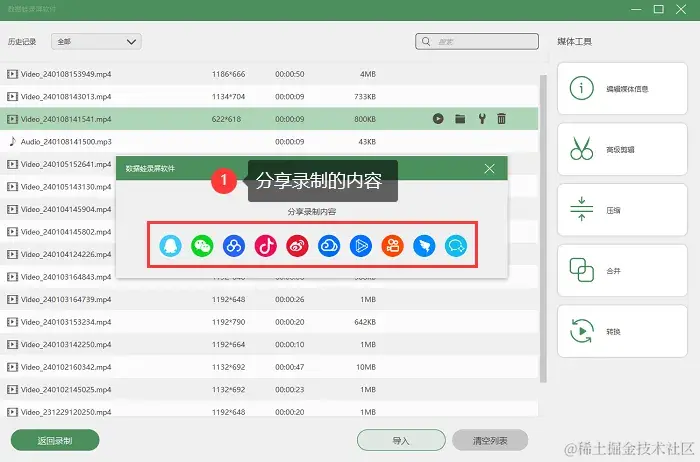Expand the 全部 history filter dropdown
The width and height of the screenshot is (700, 462).
pyautogui.click(x=96, y=42)
